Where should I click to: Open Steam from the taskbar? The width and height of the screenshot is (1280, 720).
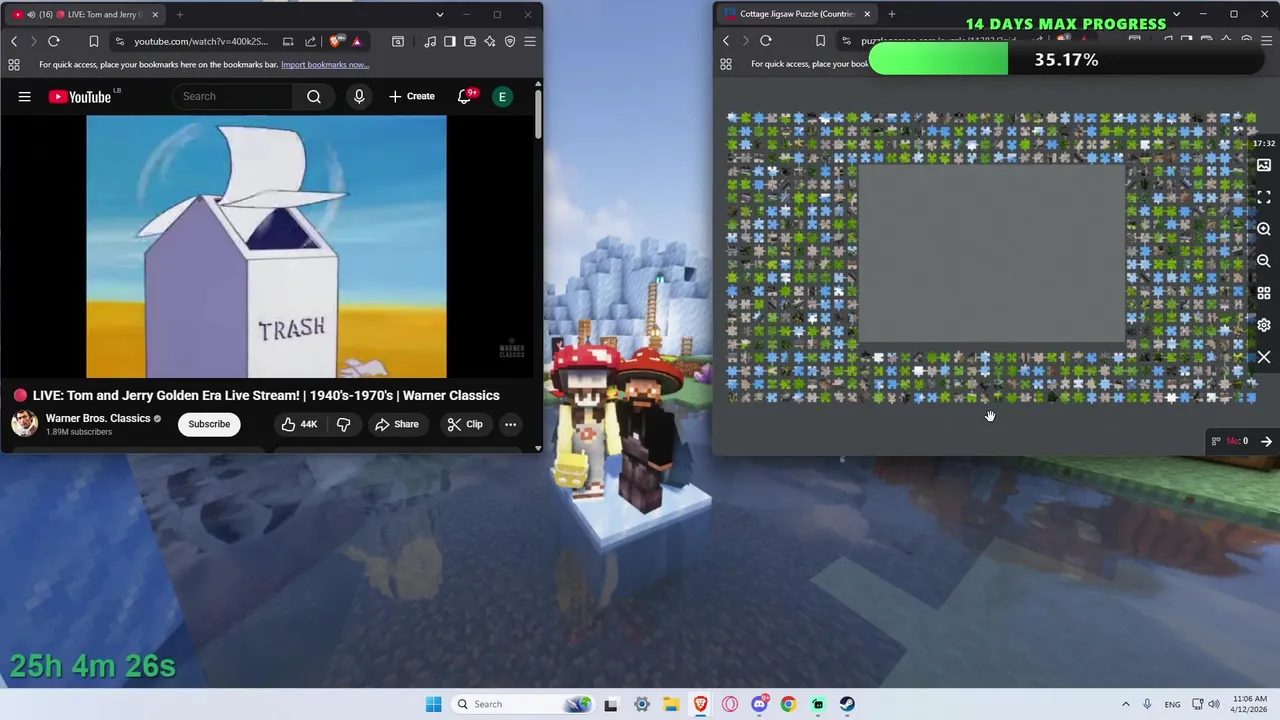pos(847,704)
